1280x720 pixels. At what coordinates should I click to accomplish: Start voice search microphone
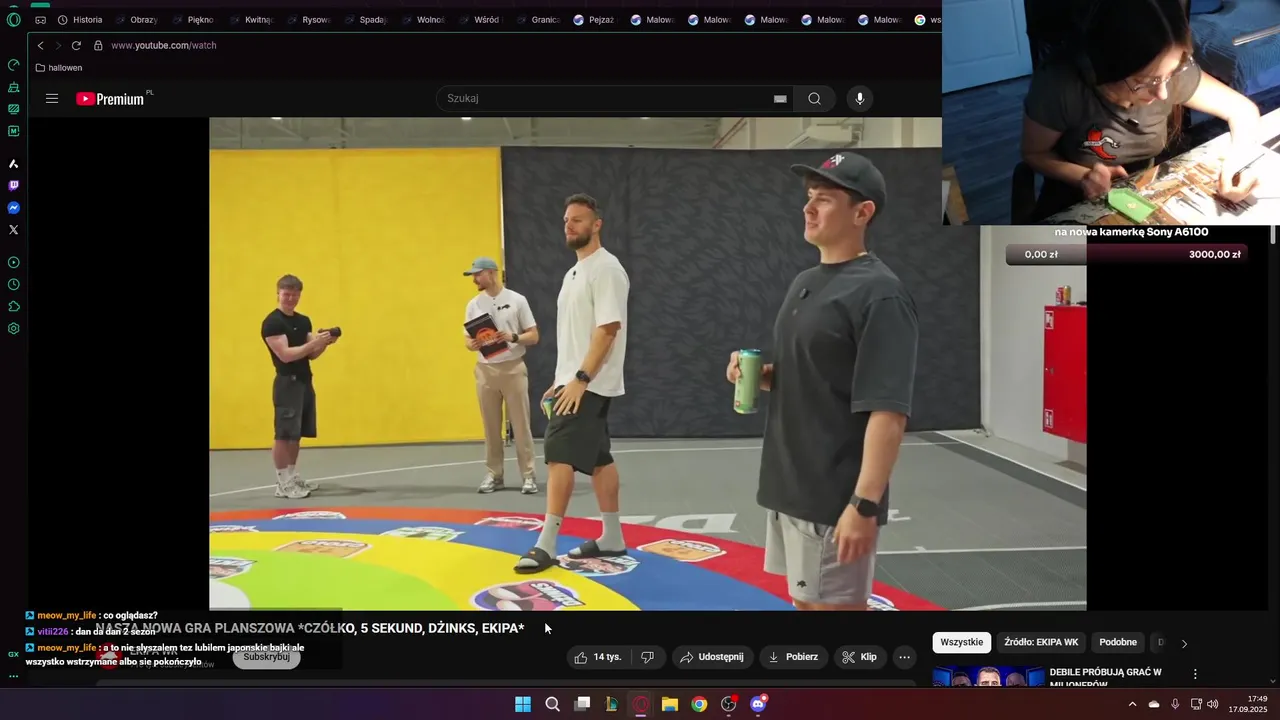[859, 99]
